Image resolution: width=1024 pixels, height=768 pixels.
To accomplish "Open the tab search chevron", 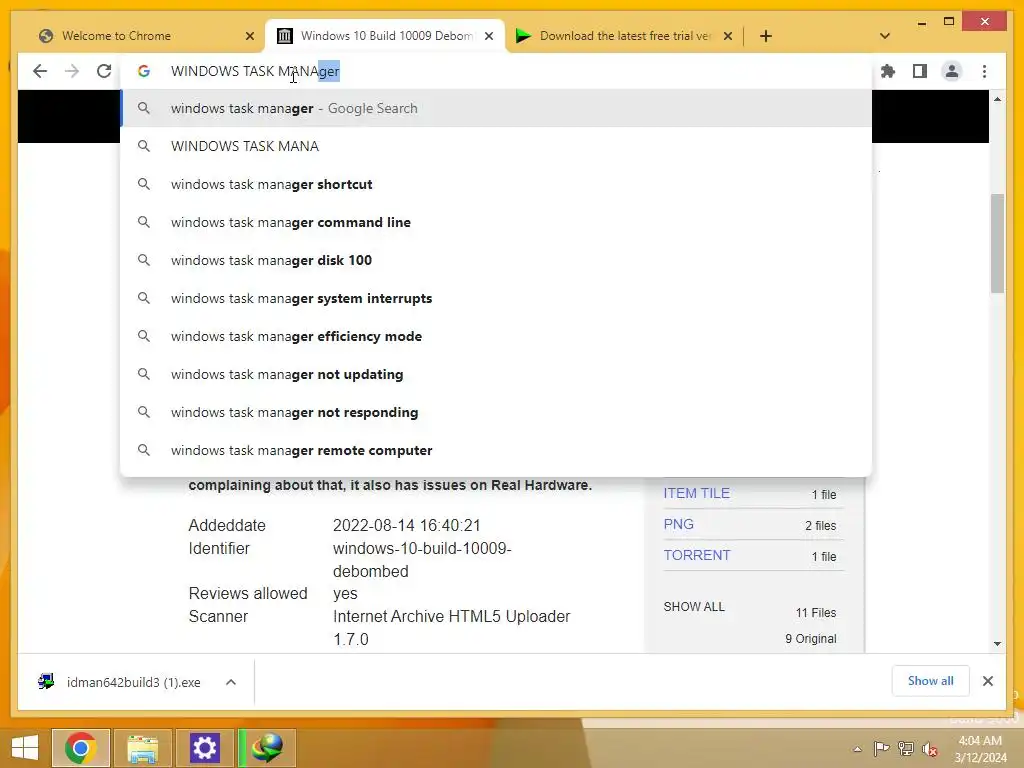I will [885, 36].
